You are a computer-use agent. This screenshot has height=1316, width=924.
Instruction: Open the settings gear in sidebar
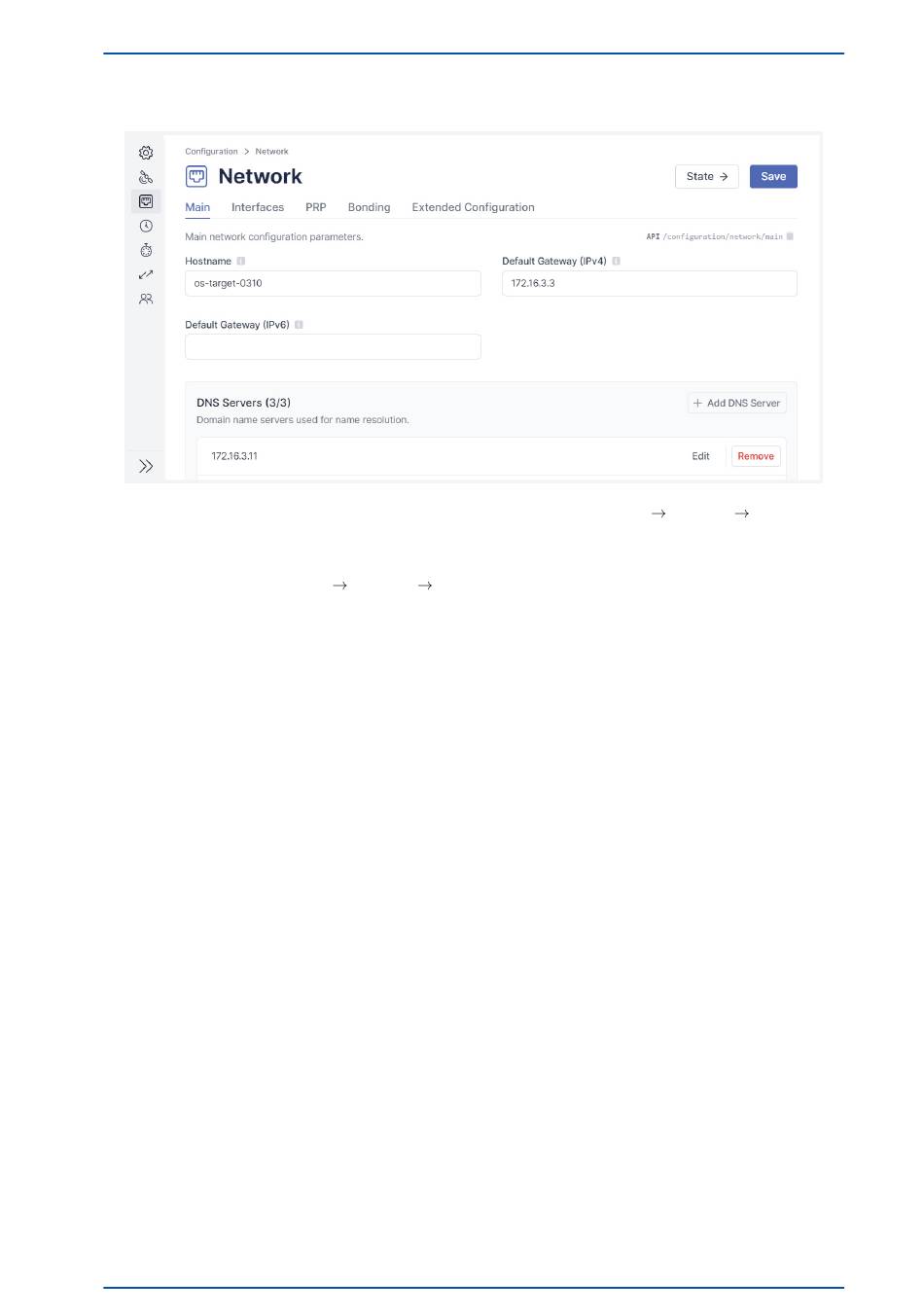pos(146,153)
